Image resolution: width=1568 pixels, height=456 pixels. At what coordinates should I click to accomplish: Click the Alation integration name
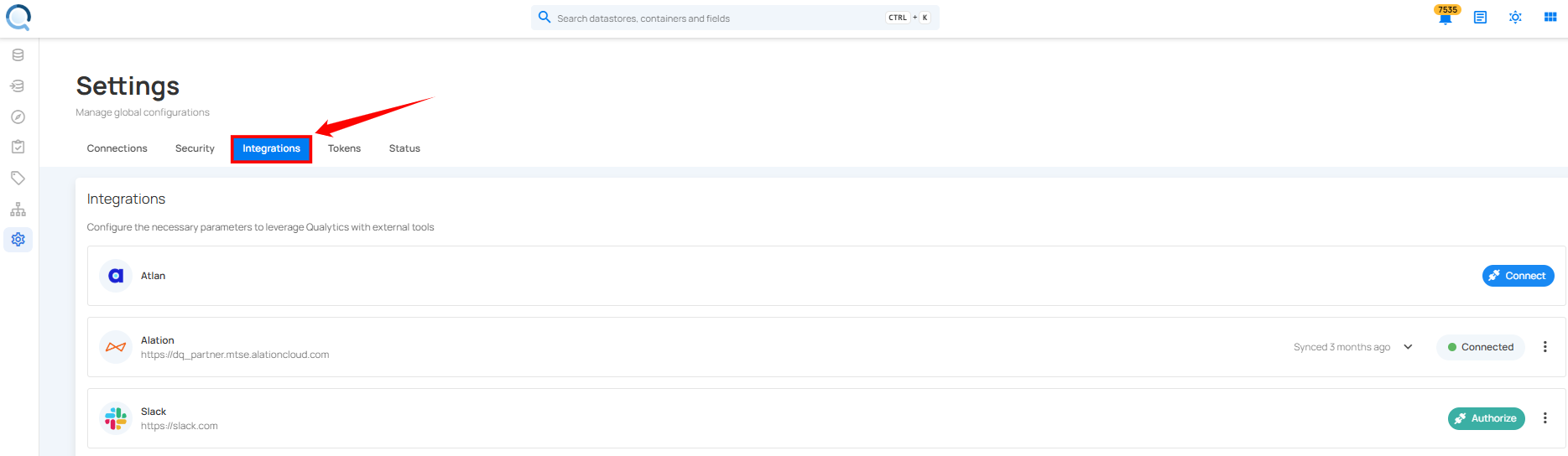[x=158, y=340]
